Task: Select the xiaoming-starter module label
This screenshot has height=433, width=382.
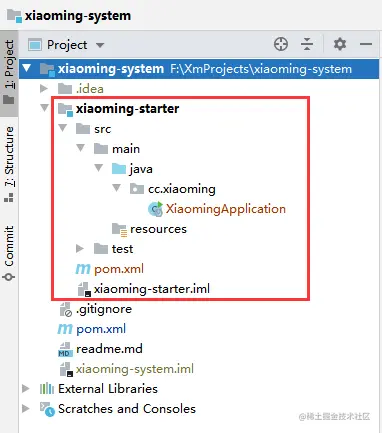Action: point(128,109)
